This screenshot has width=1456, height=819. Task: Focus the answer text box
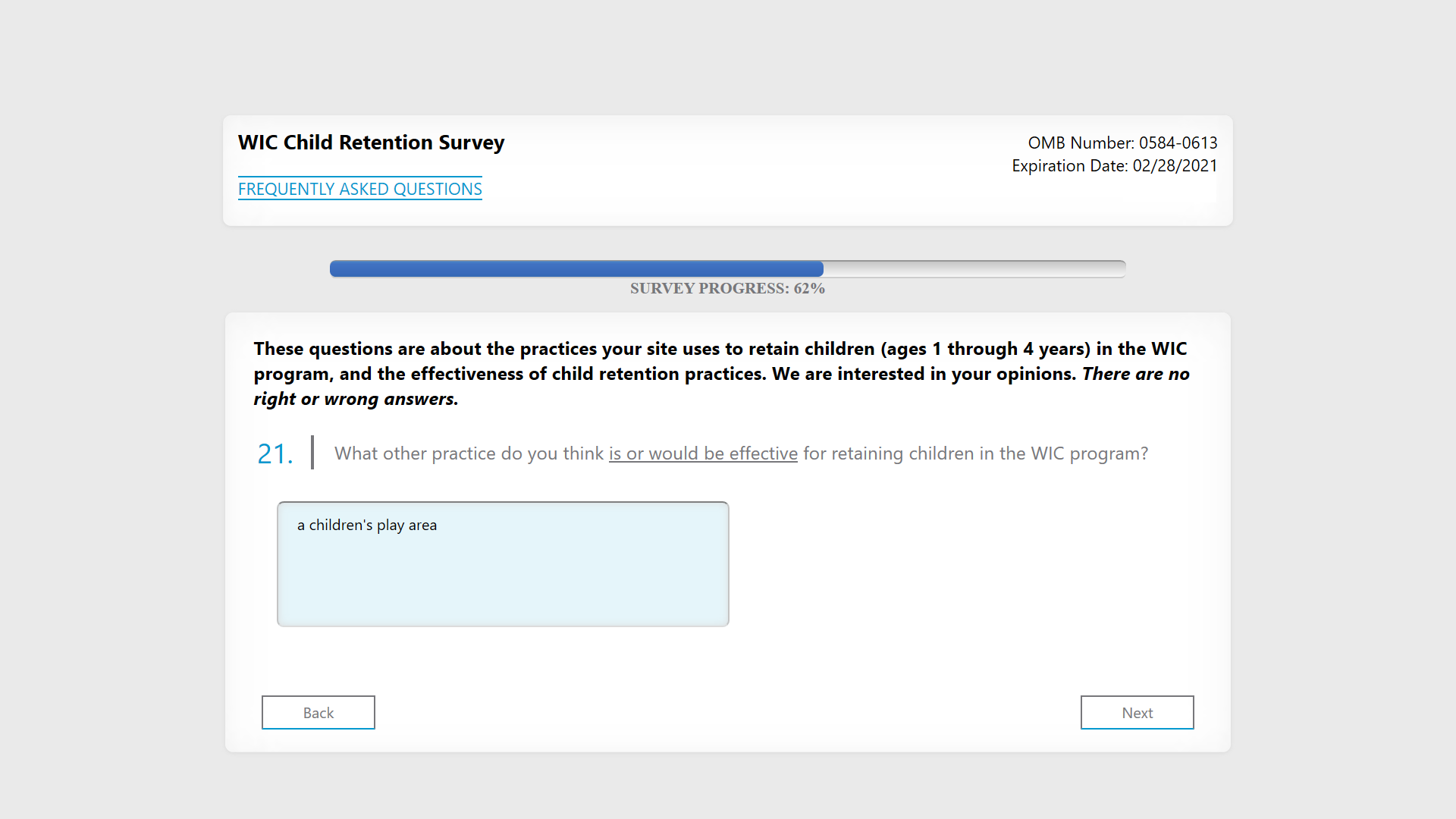[502, 563]
